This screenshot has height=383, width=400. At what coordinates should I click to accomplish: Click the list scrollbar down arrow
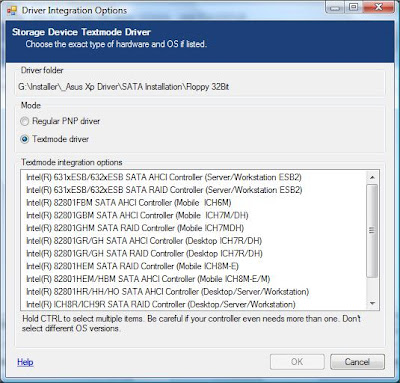pos(372,304)
